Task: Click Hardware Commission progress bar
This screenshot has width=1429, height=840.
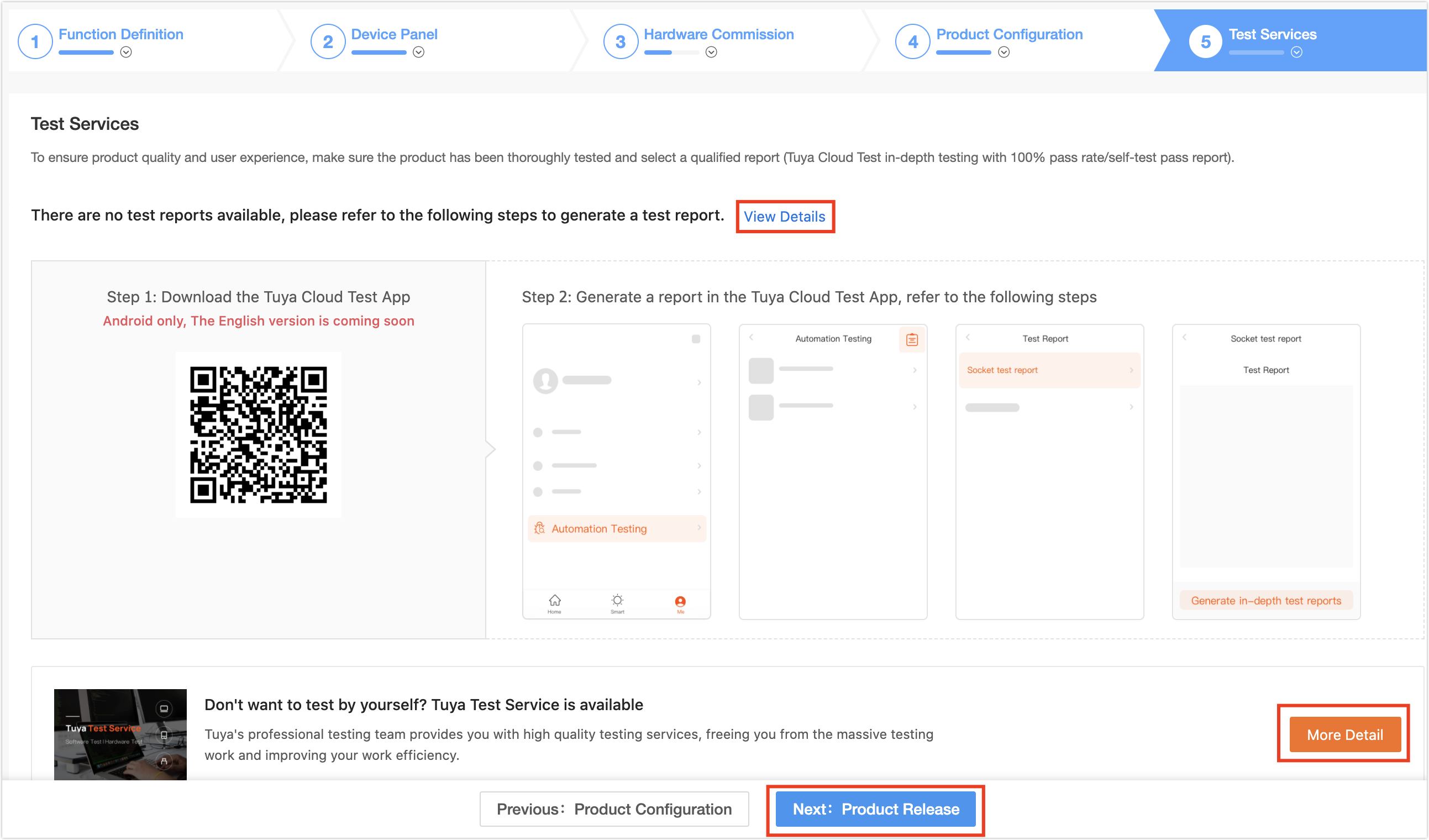Action: click(671, 52)
